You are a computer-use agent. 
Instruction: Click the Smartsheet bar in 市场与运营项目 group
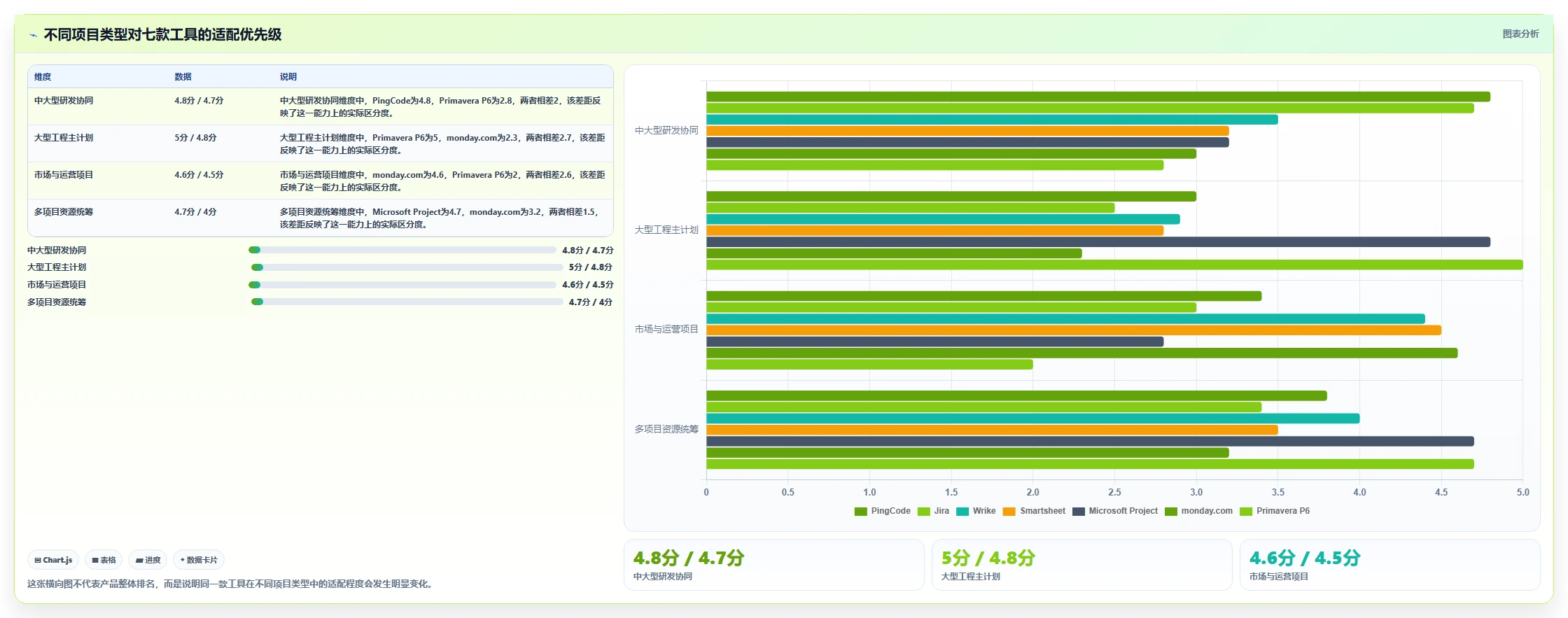tap(1073, 330)
